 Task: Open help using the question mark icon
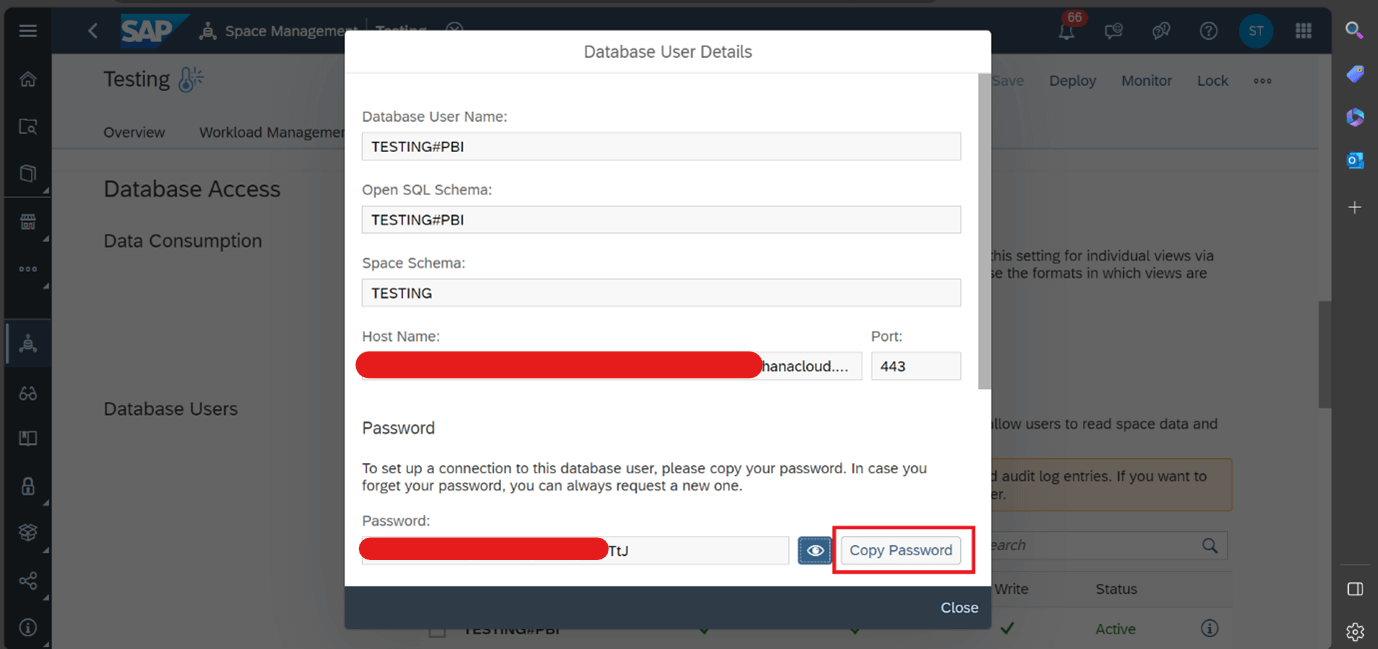pos(1208,31)
